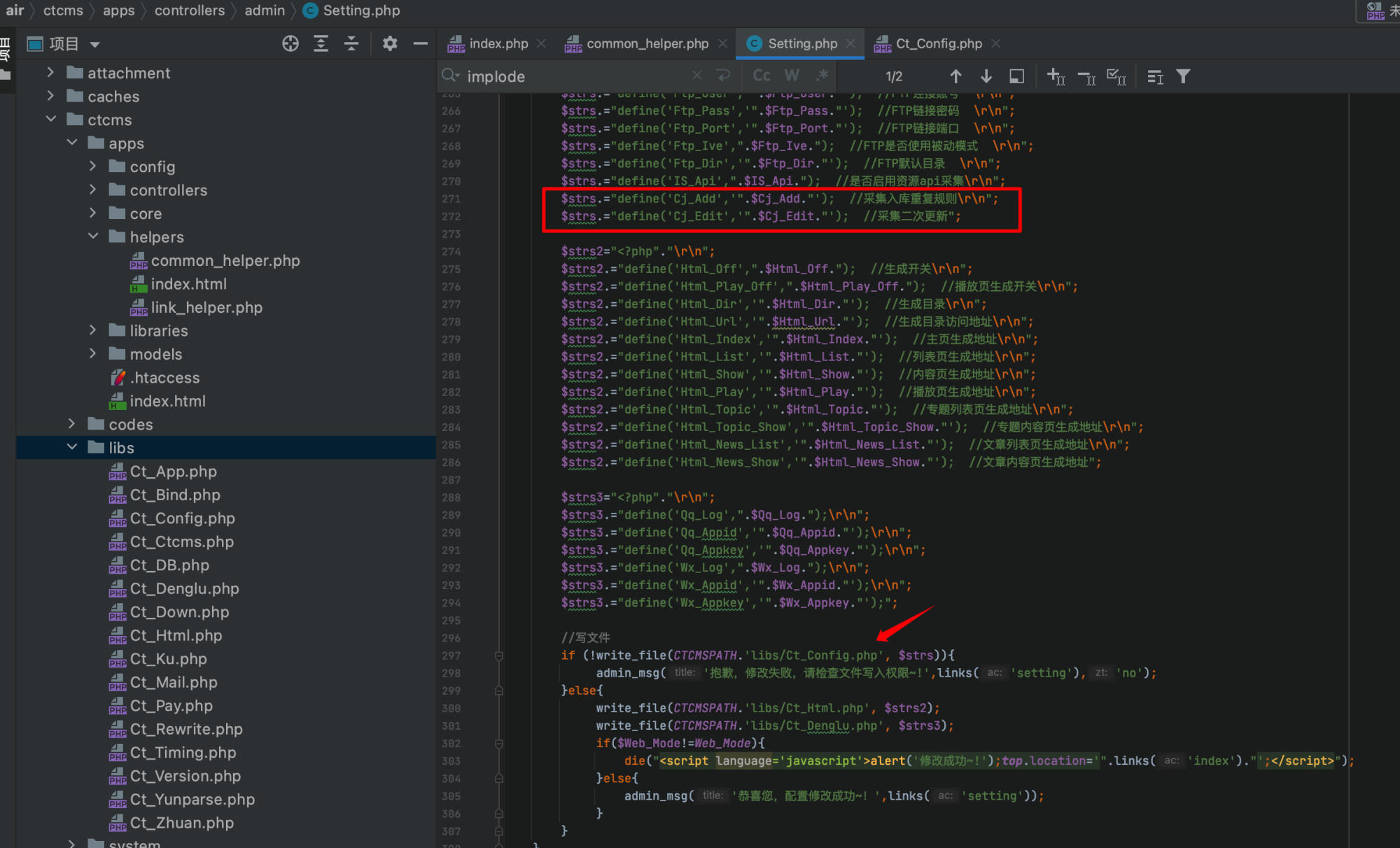This screenshot has width=1400, height=848.
Task: Switch to the common_helper.php tab
Action: coord(647,43)
